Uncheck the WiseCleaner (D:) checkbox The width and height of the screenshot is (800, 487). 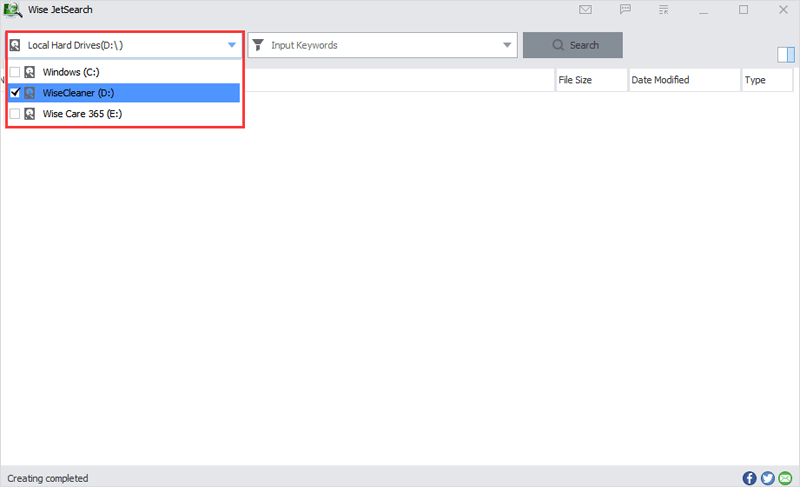(x=15, y=93)
